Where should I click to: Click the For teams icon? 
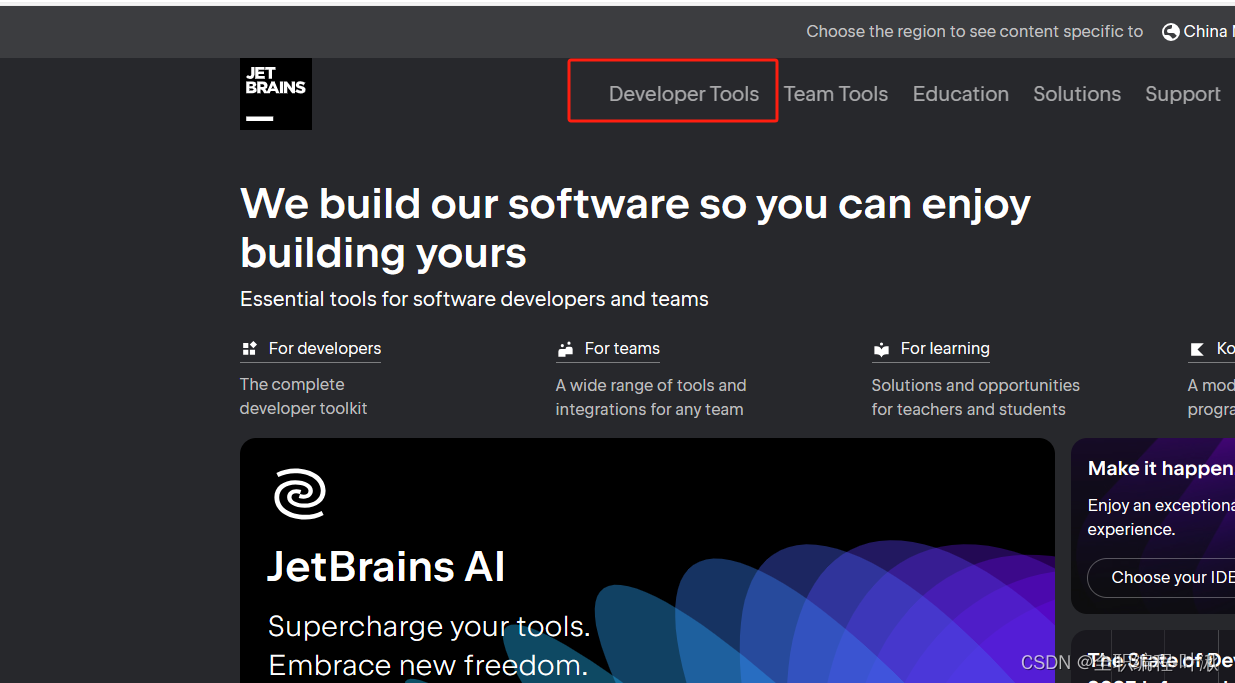pos(566,349)
